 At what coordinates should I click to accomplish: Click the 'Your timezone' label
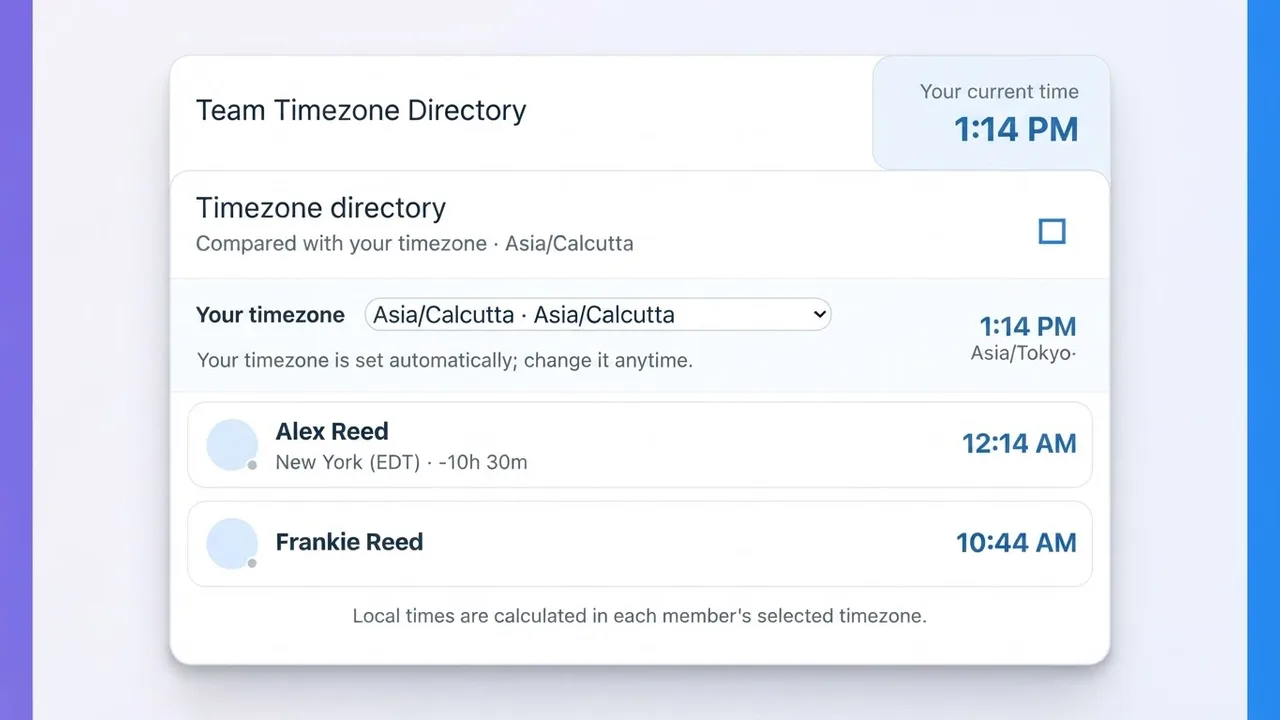click(x=270, y=314)
